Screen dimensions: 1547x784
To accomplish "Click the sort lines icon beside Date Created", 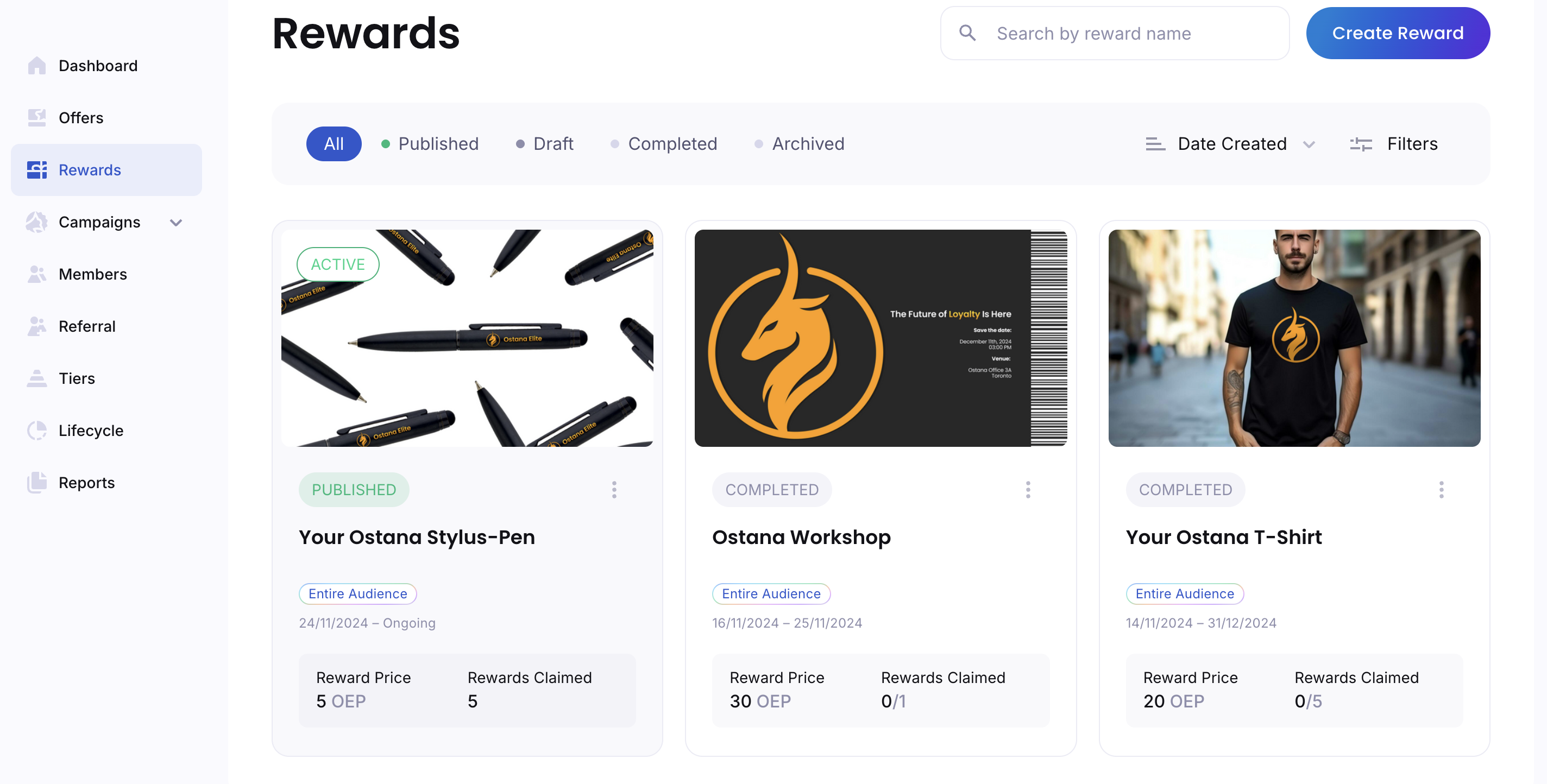I will pos(1155,144).
